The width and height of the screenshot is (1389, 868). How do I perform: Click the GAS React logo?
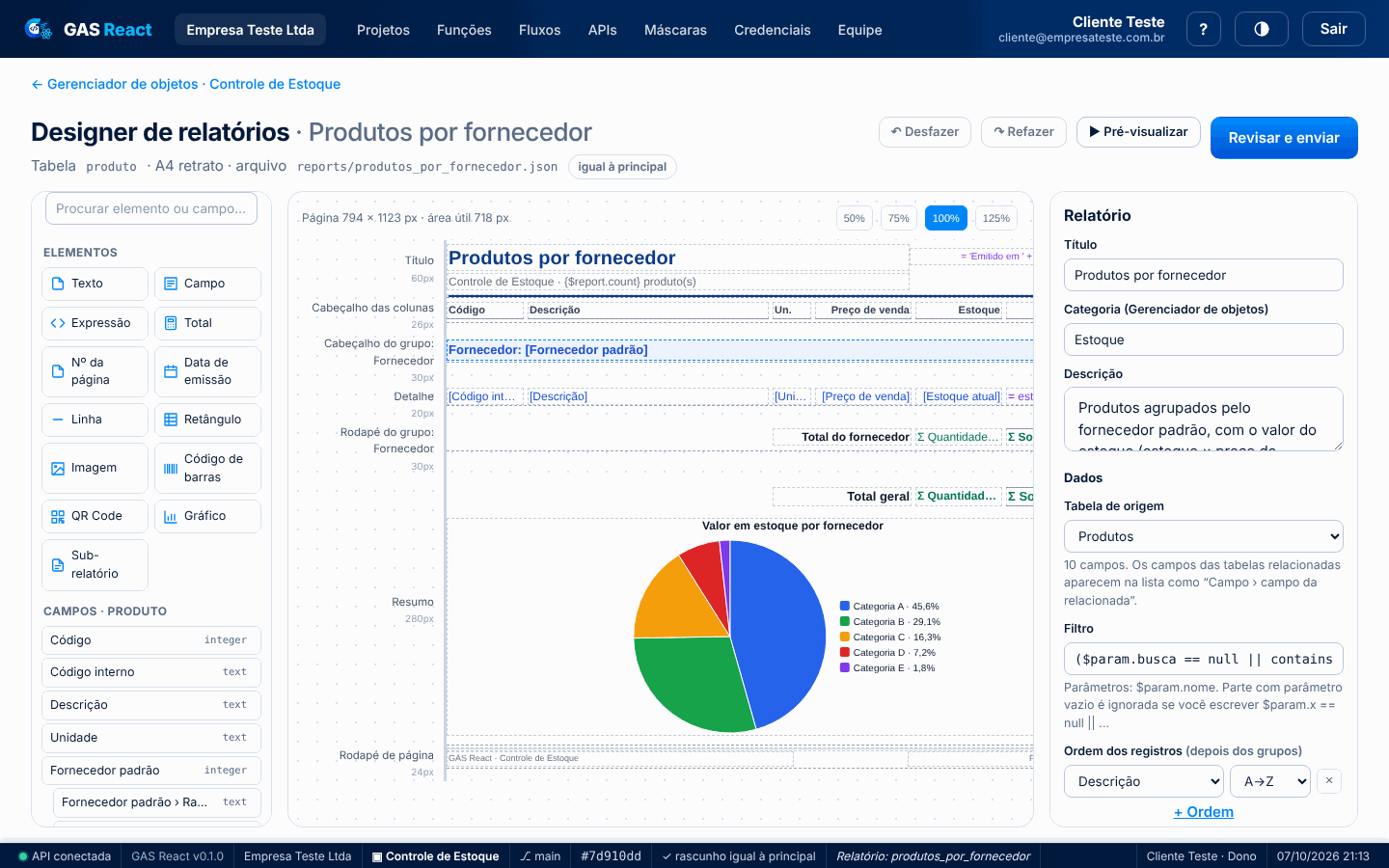88,30
